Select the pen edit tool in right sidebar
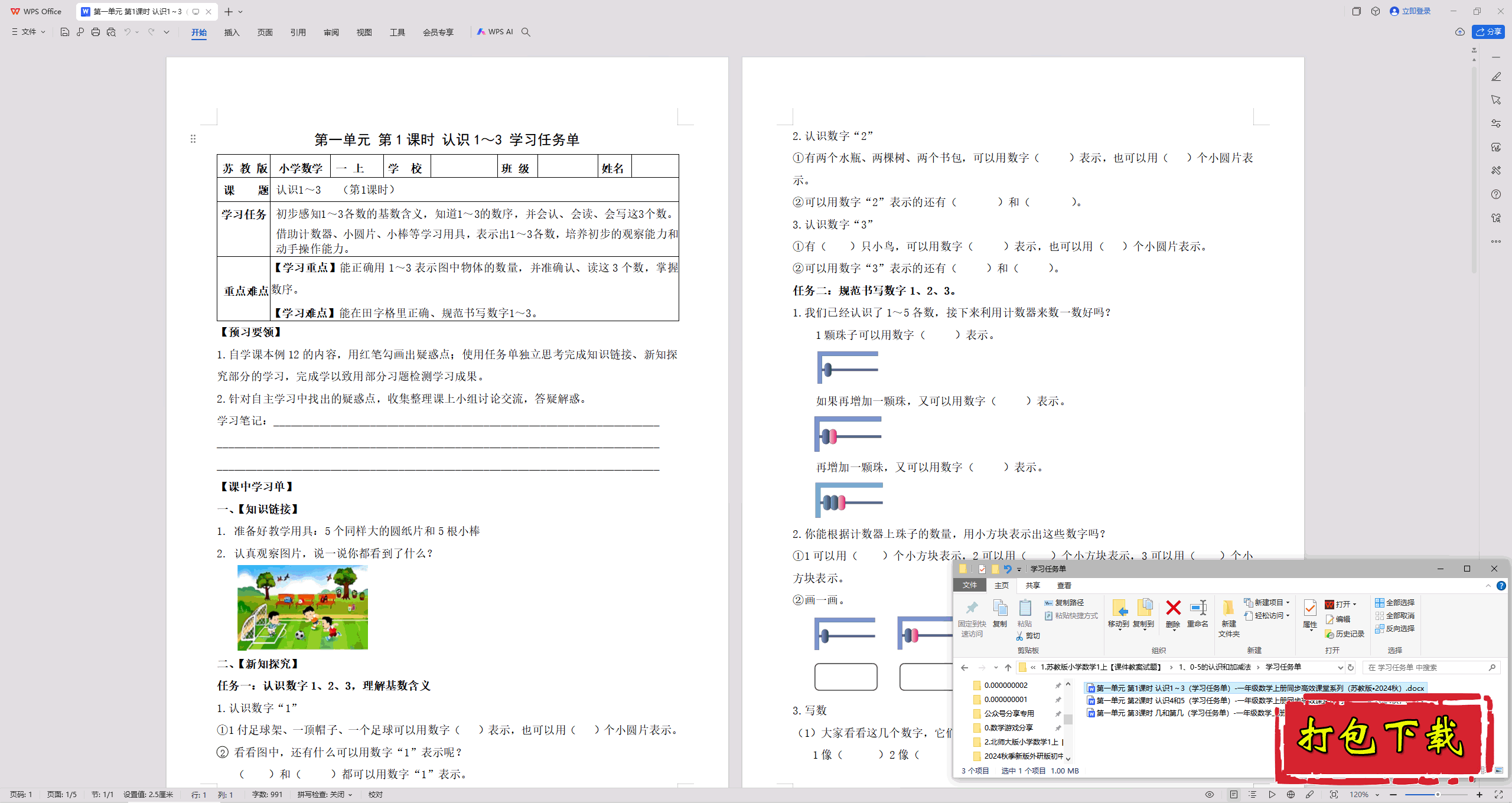This screenshot has width=1512, height=803. [1496, 77]
